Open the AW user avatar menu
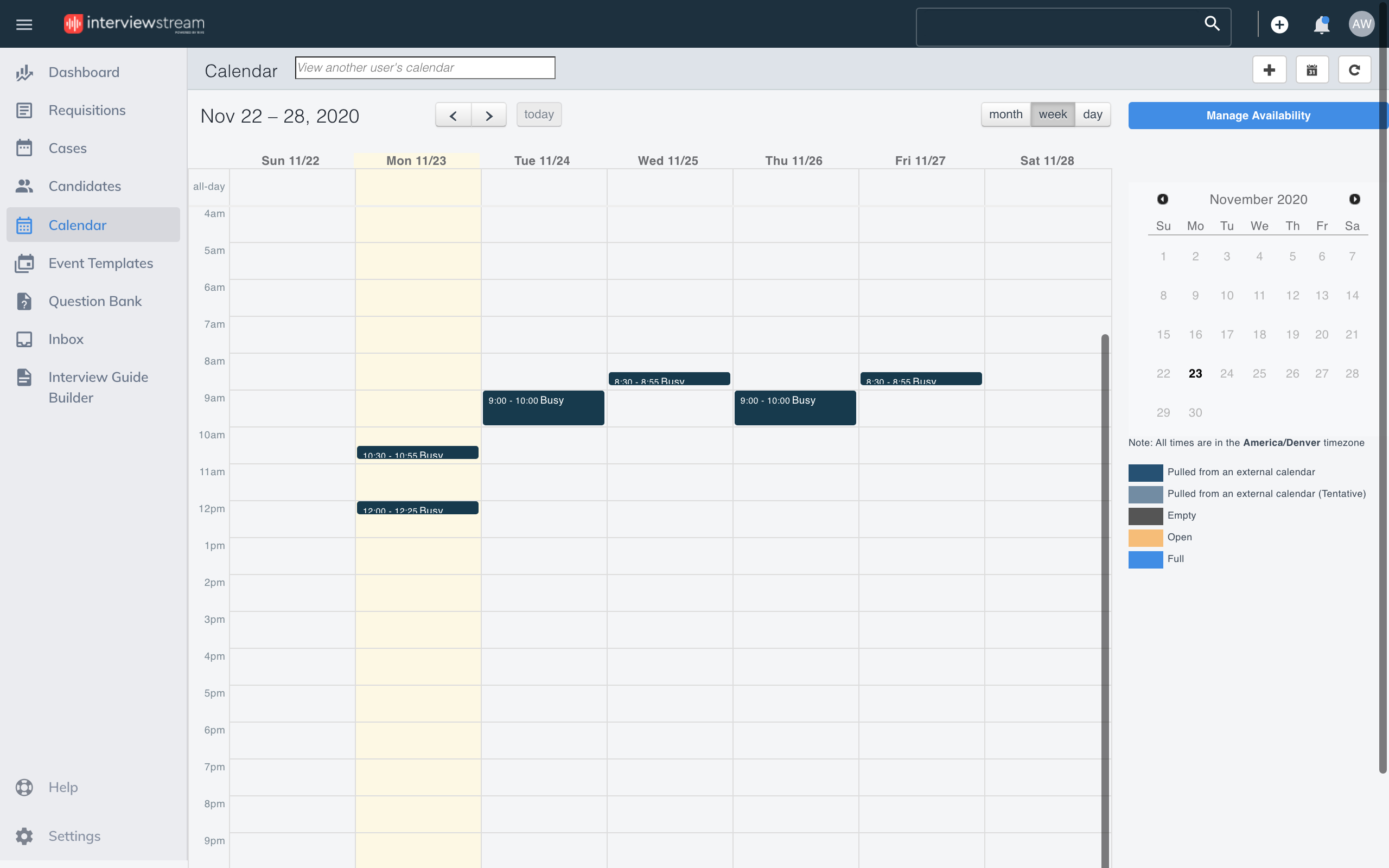 click(x=1361, y=24)
